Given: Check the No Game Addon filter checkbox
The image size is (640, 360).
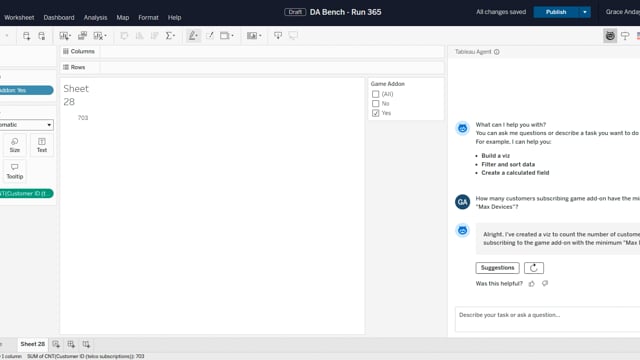Looking at the screenshot, I should point(376,104).
